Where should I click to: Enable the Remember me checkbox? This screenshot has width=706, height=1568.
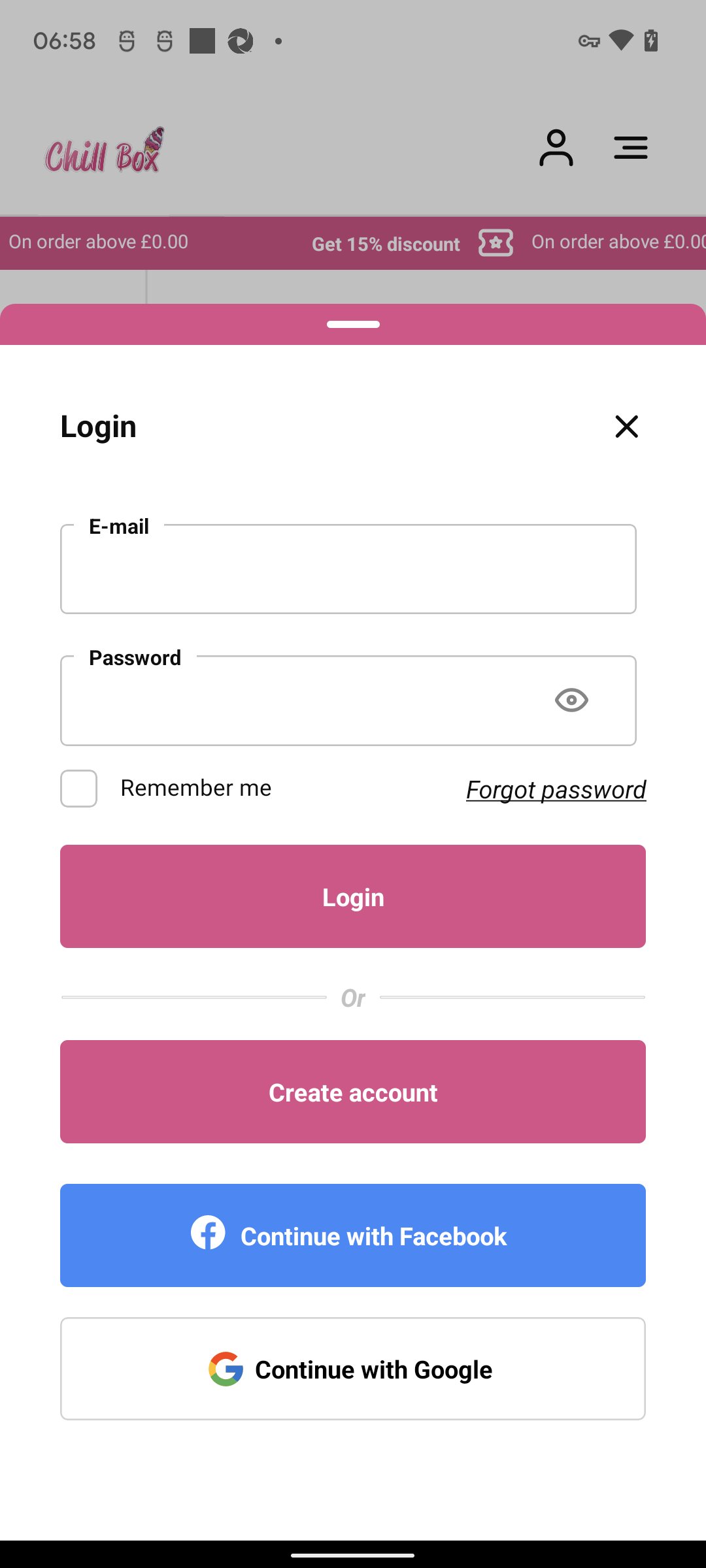pyautogui.click(x=78, y=789)
